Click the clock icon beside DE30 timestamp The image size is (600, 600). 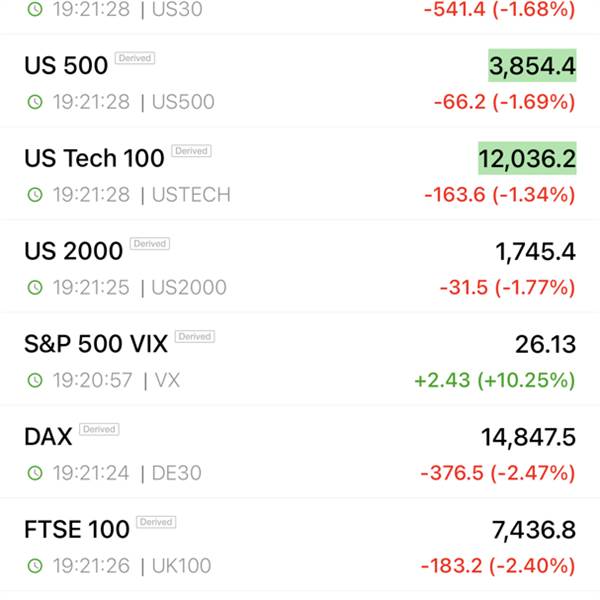tap(35, 473)
